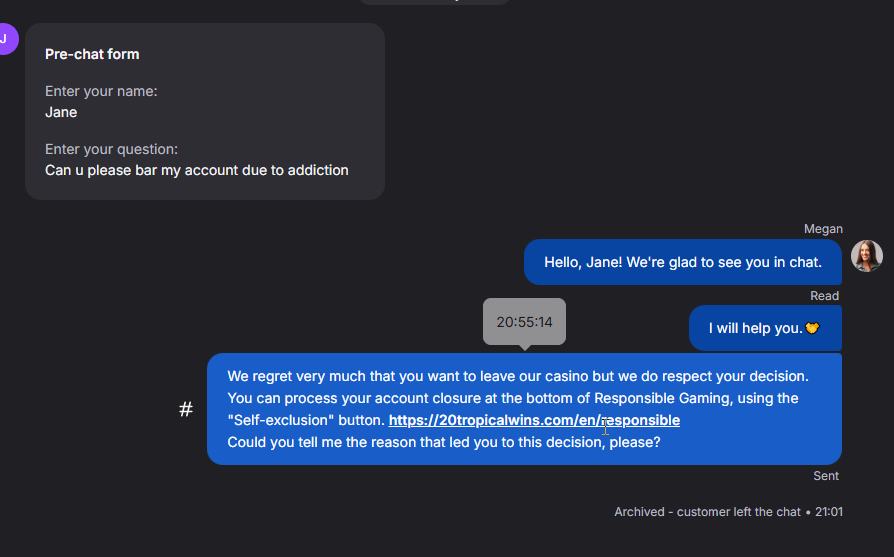Open the 20tropicalwins.com responsible gaming link
This screenshot has width=894, height=557.
pos(534,420)
